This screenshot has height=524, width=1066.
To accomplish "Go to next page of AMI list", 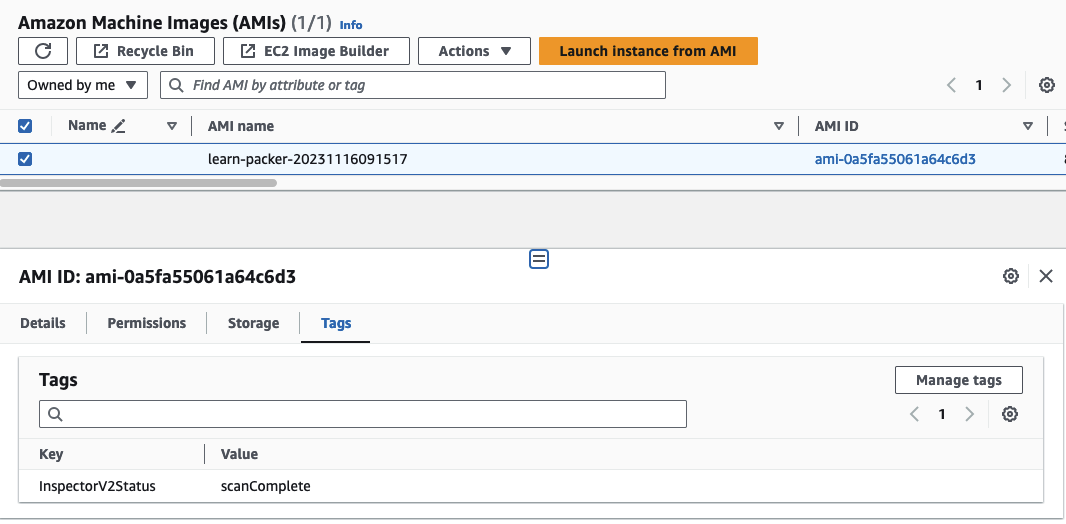I will point(1007,85).
